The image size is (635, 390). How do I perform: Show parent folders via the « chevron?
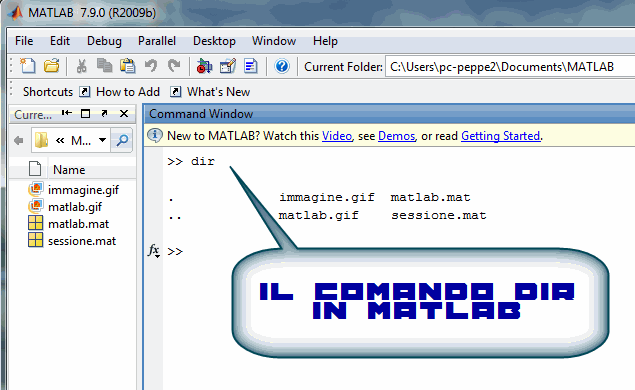coord(60,141)
